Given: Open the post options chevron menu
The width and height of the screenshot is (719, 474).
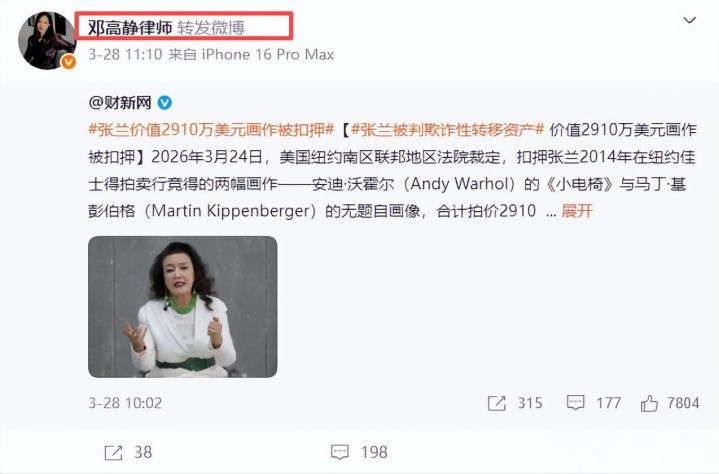Looking at the screenshot, I should coord(689,20).
